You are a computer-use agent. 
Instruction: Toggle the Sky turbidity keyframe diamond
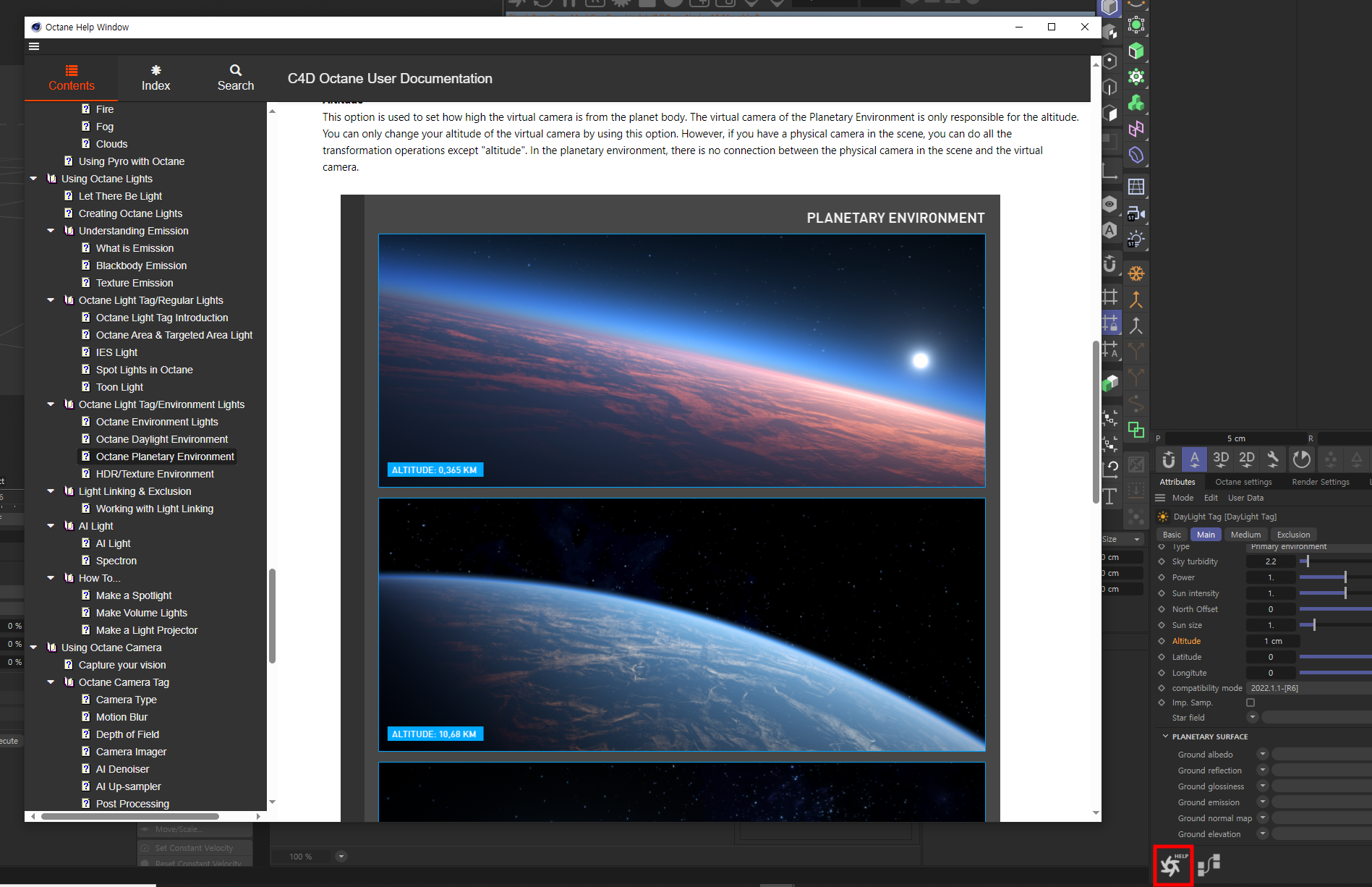1162,561
